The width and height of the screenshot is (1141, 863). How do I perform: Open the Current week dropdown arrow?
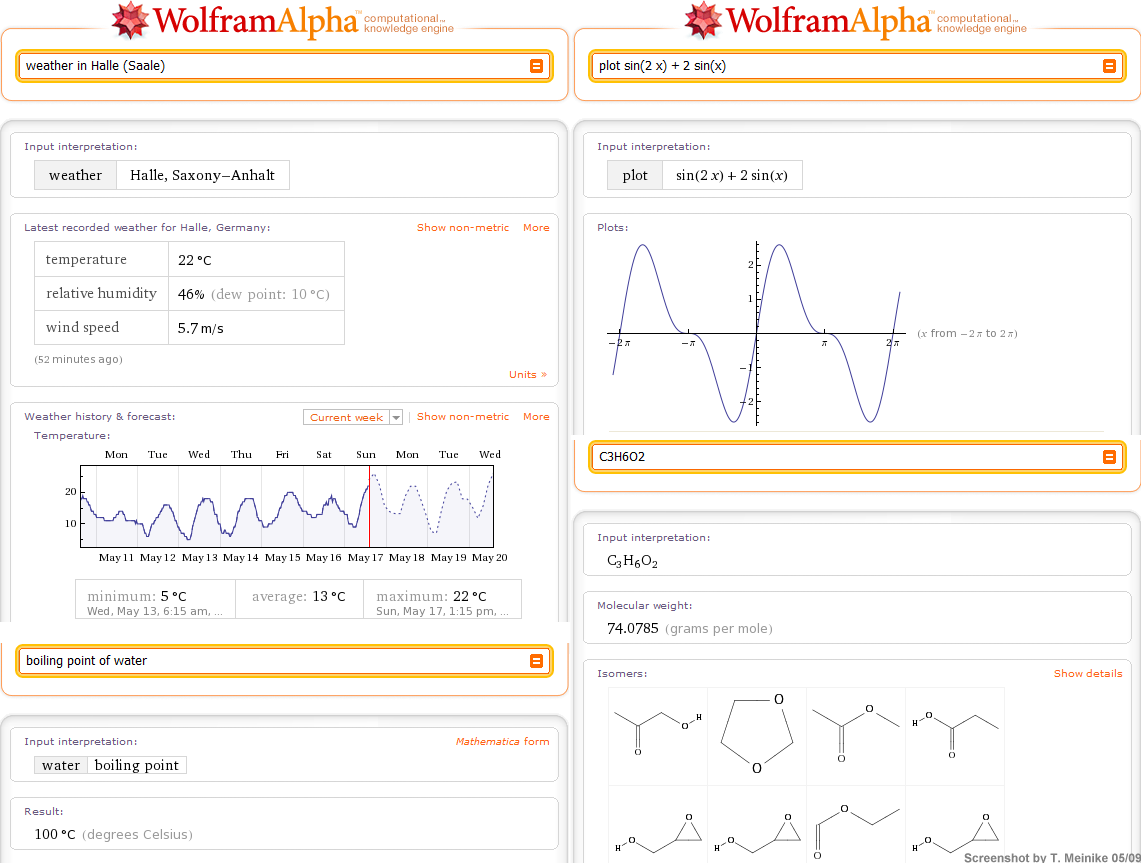(x=396, y=417)
